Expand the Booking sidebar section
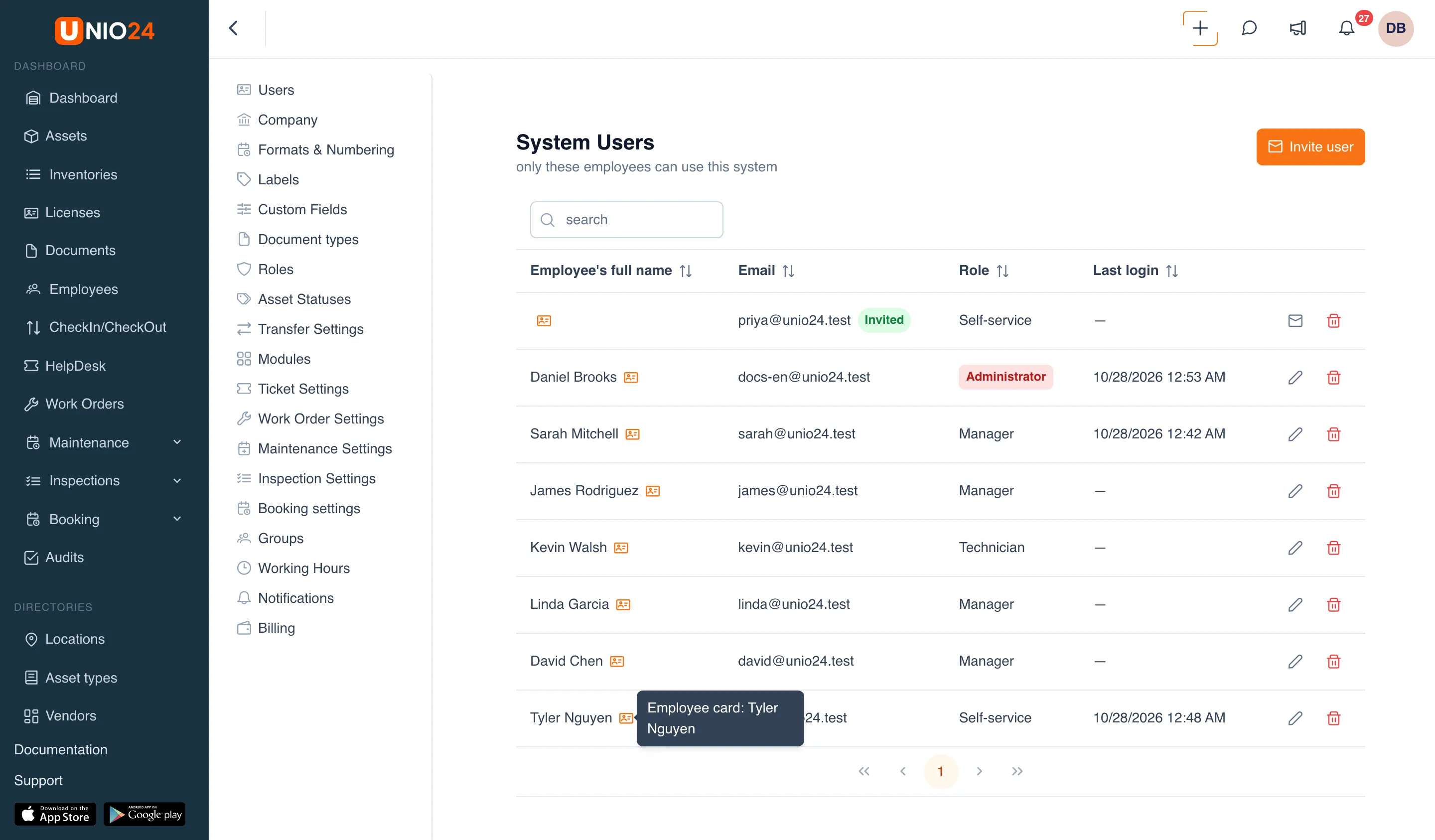This screenshot has height=840, width=1435. pos(177,519)
